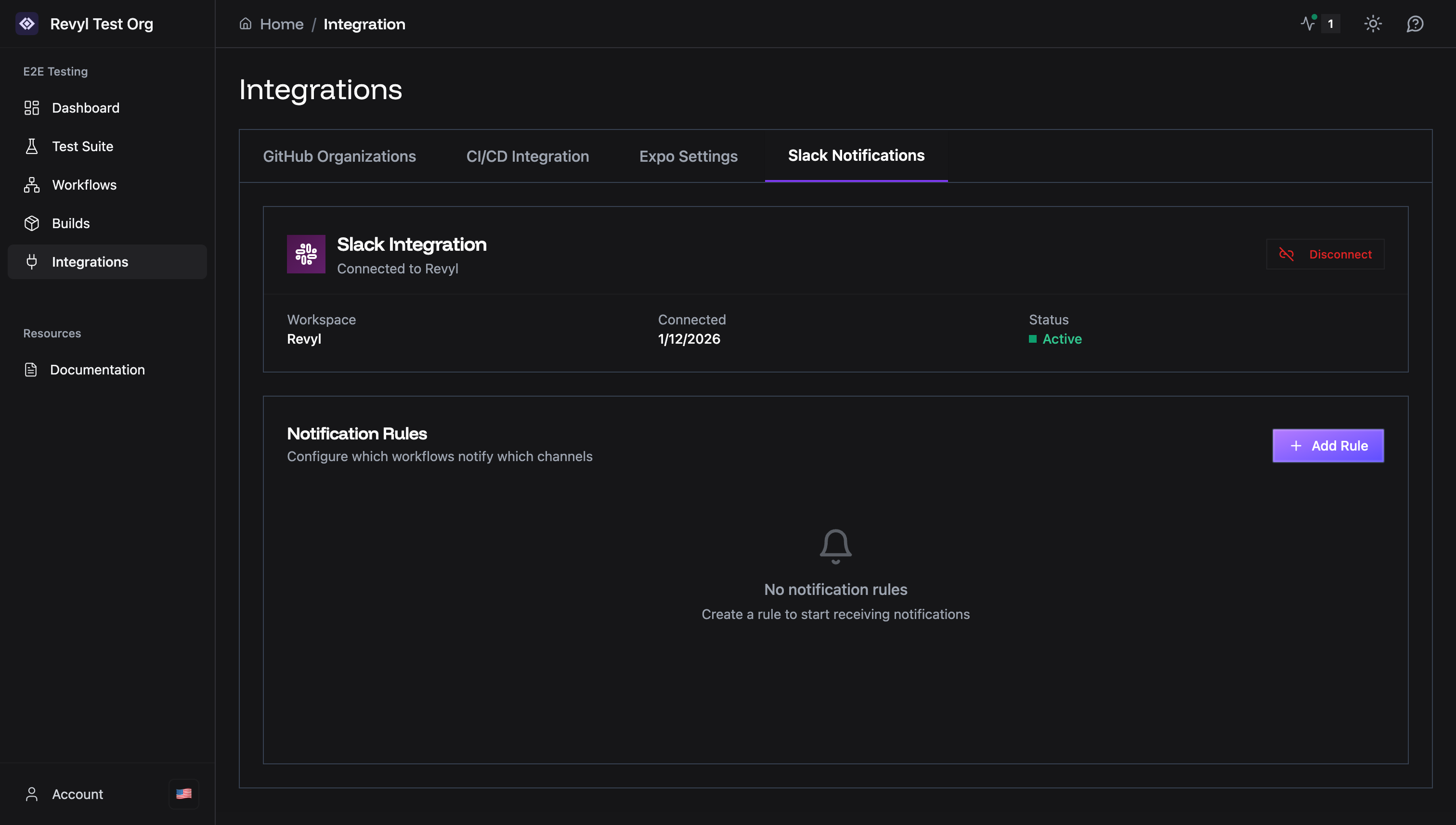Click the Account user icon
The image size is (1456, 825).
32,794
